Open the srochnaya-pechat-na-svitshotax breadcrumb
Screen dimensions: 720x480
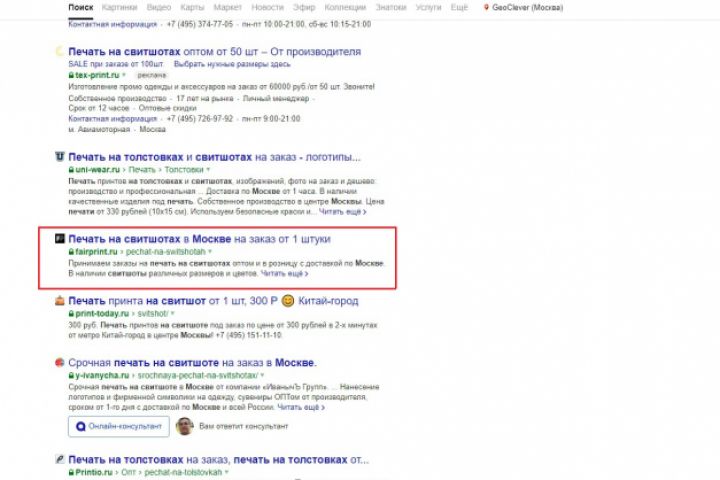click(x=198, y=376)
